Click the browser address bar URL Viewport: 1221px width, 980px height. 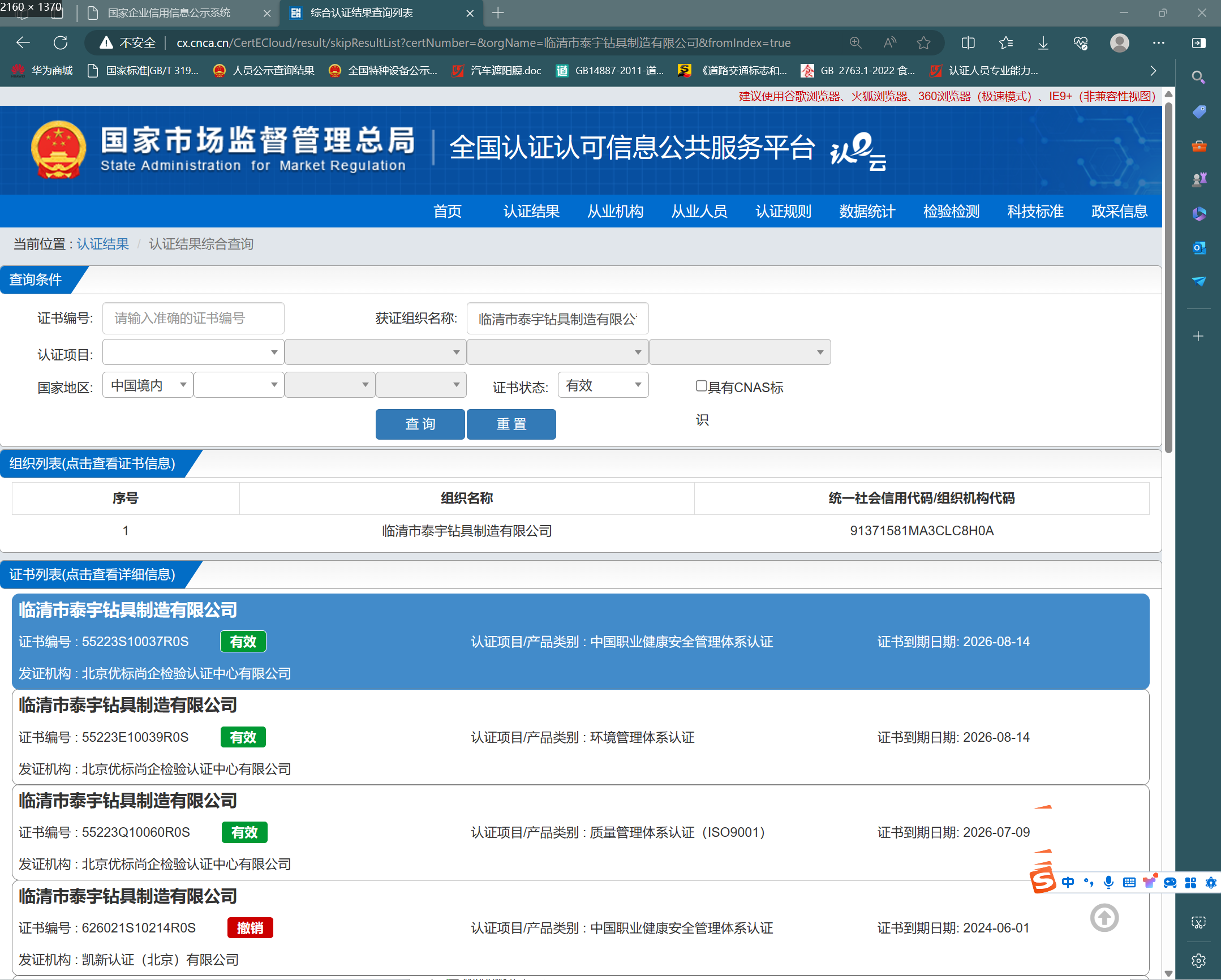click(x=483, y=43)
